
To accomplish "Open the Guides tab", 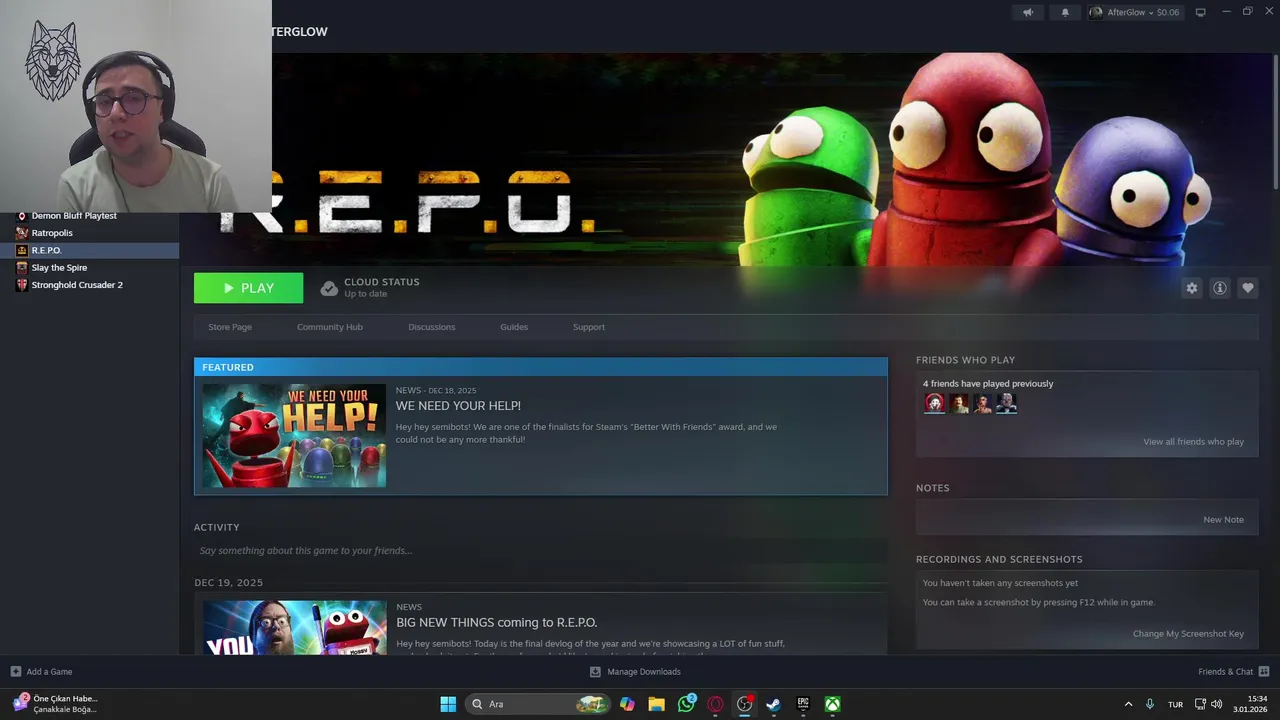I will [514, 327].
